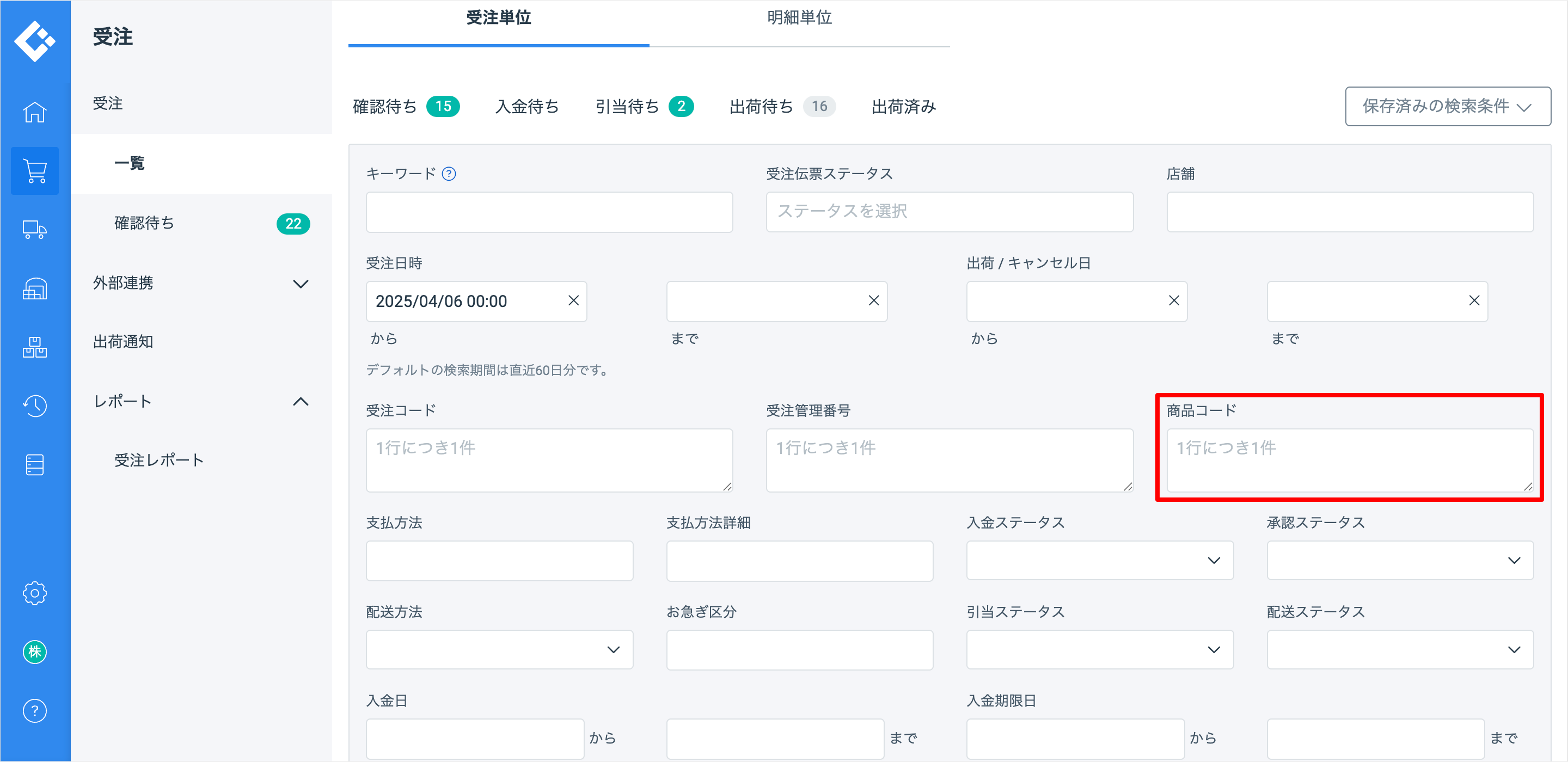Open the help question mark icon in sidebar
The image size is (1568, 762).
tap(35, 711)
